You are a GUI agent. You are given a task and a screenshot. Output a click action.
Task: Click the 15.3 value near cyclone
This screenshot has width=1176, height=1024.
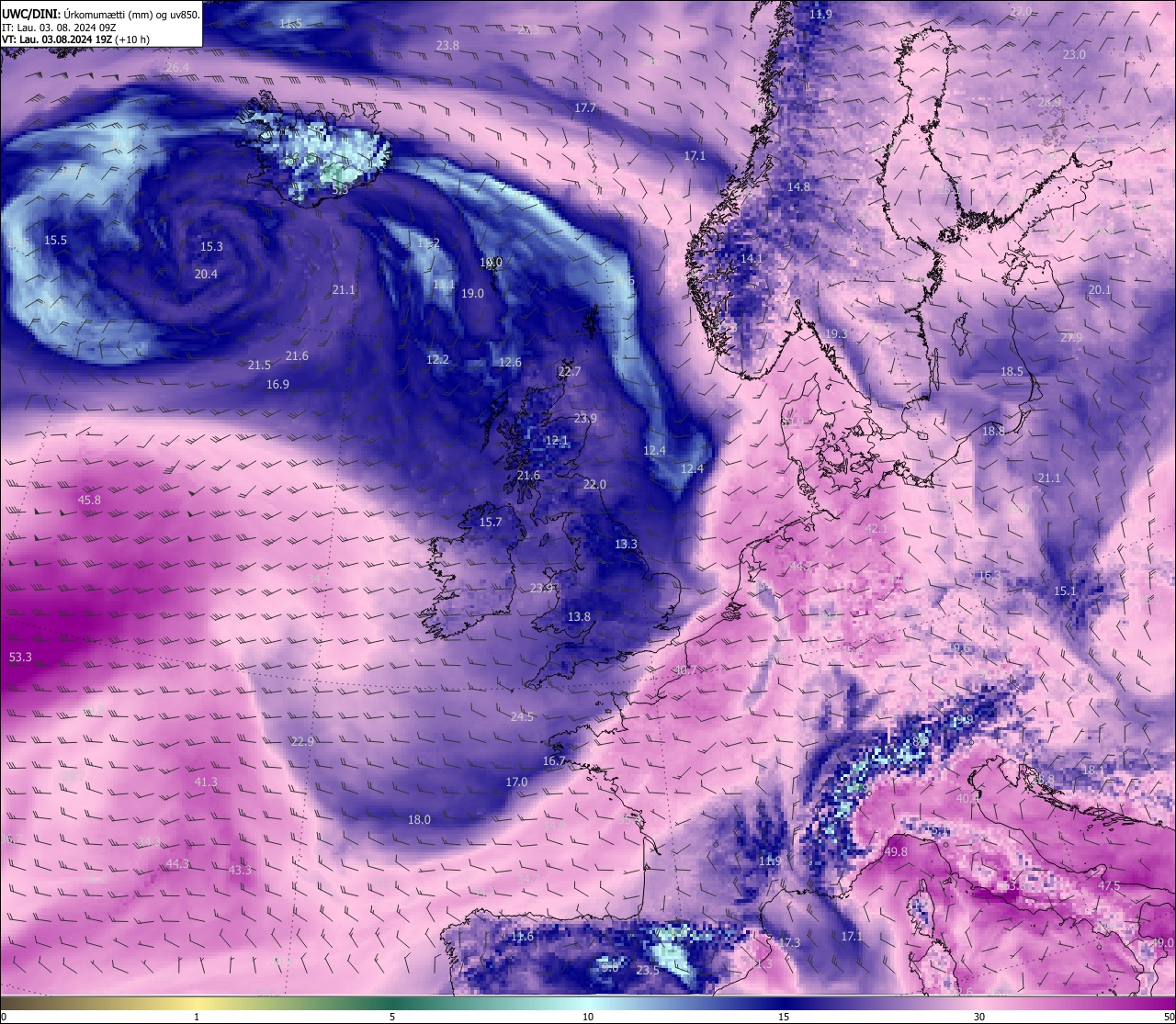pyautogui.click(x=211, y=246)
